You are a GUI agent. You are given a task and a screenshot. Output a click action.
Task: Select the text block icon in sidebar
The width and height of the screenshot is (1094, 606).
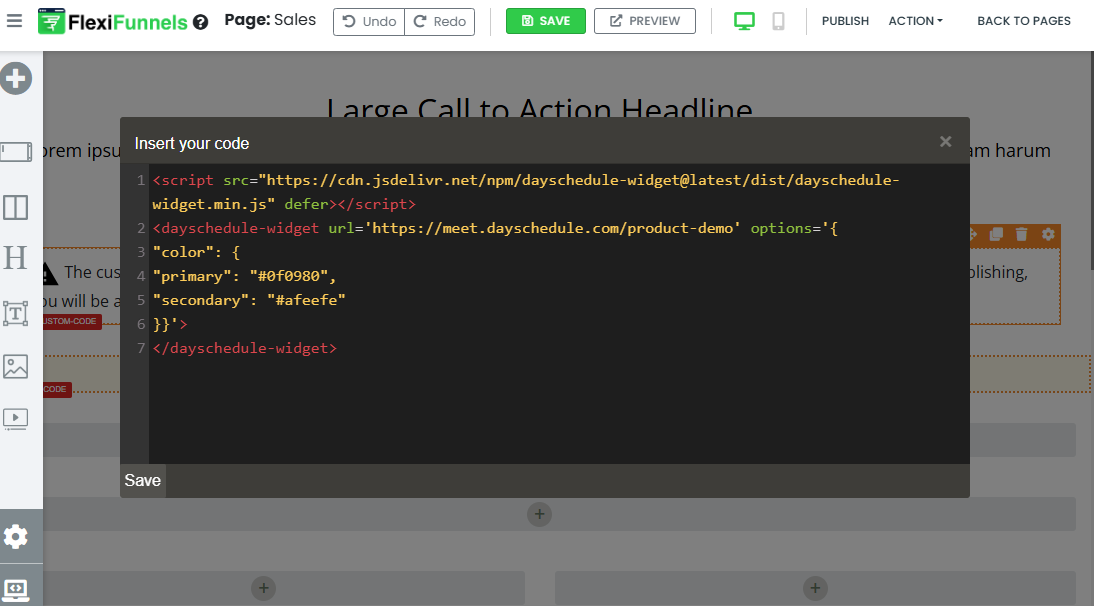coord(15,313)
